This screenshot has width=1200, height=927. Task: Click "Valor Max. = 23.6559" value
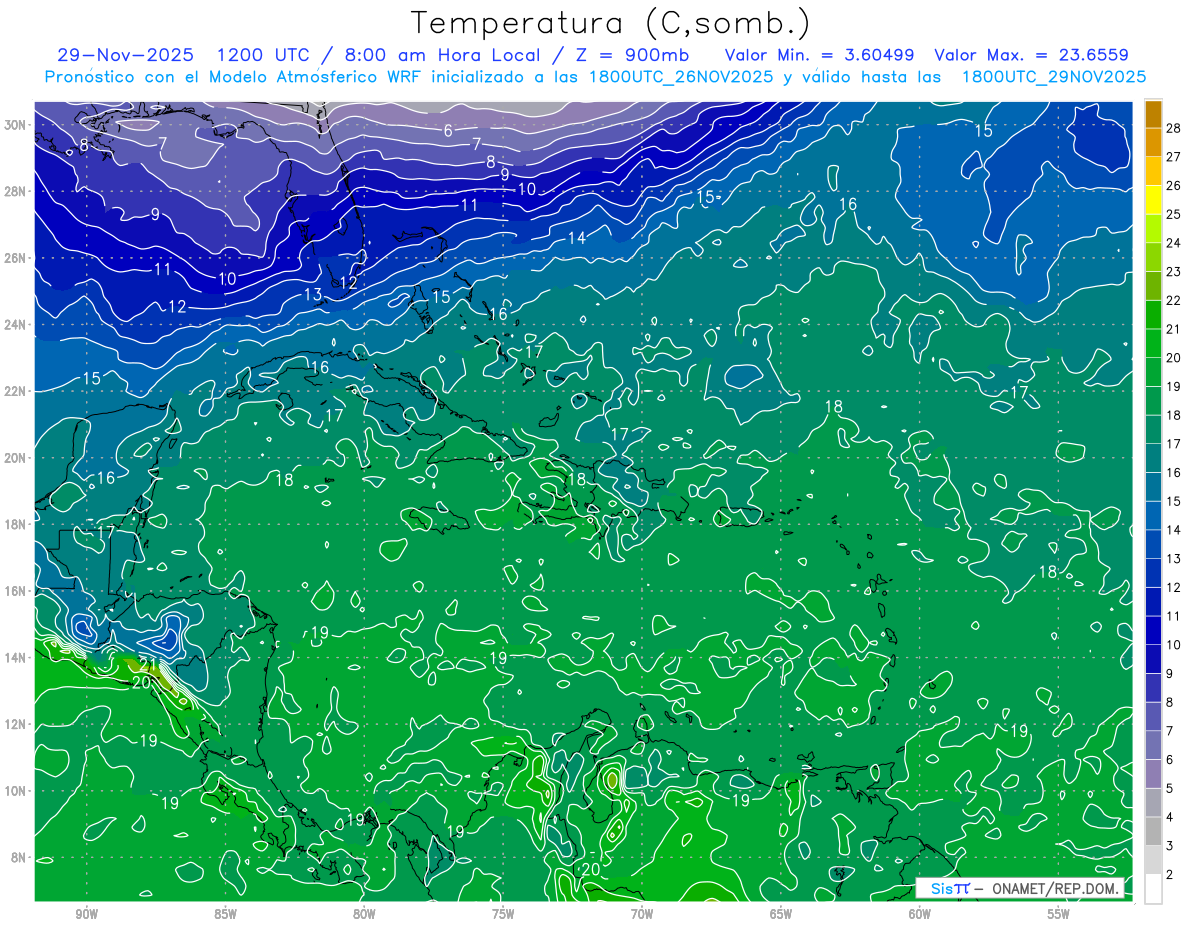1030,55
